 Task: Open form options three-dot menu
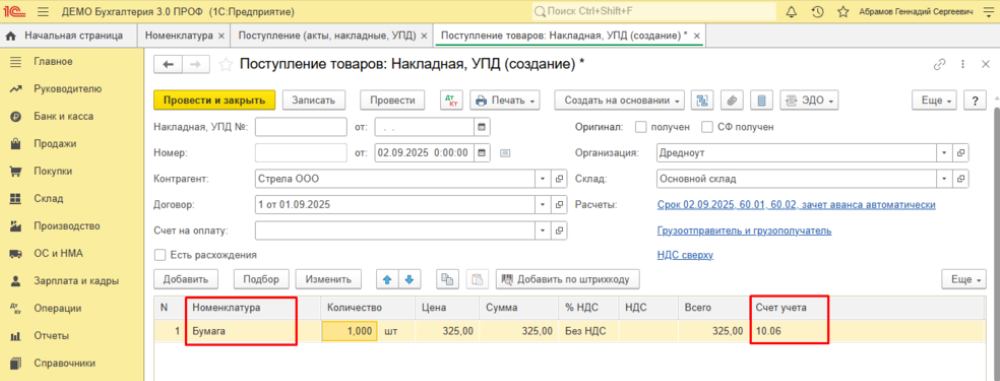pyautogui.click(x=962, y=64)
